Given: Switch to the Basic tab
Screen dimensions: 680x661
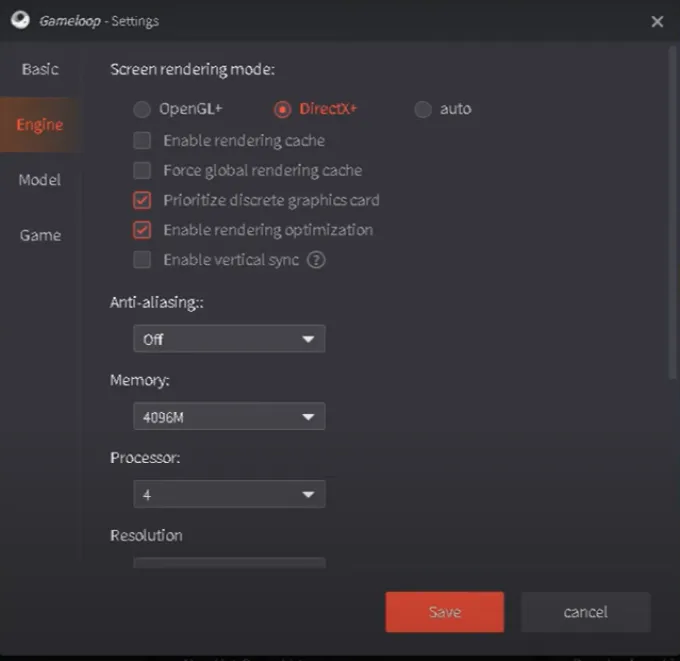Looking at the screenshot, I should [40, 69].
